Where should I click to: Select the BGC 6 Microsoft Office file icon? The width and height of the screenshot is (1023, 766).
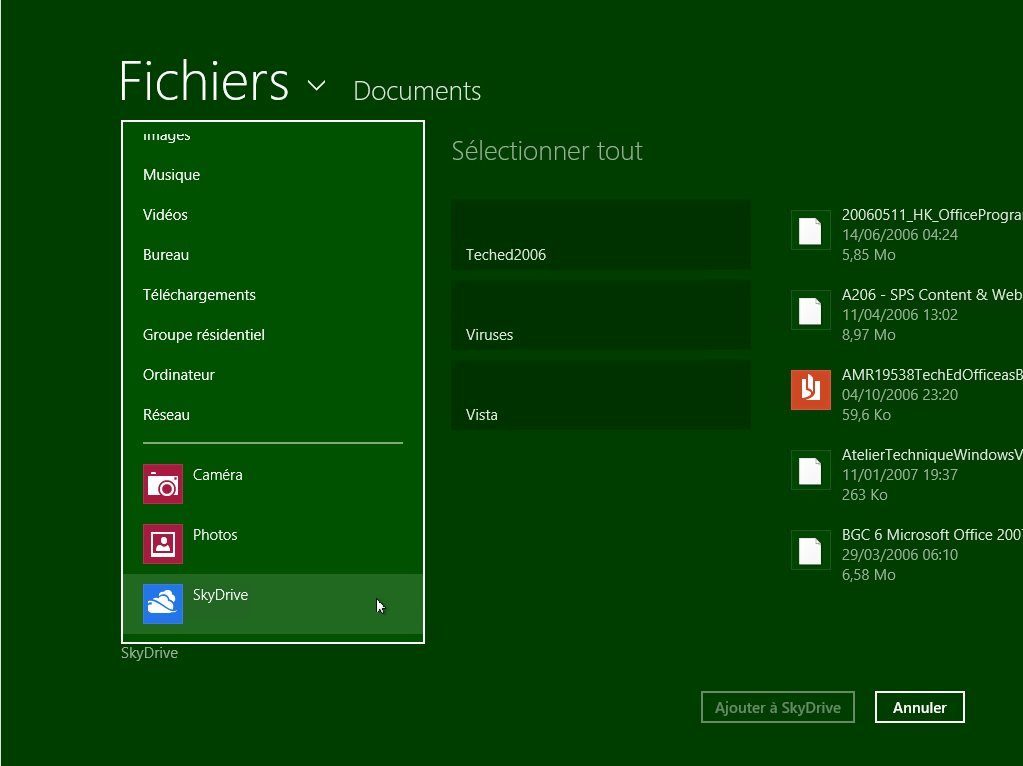coord(810,551)
